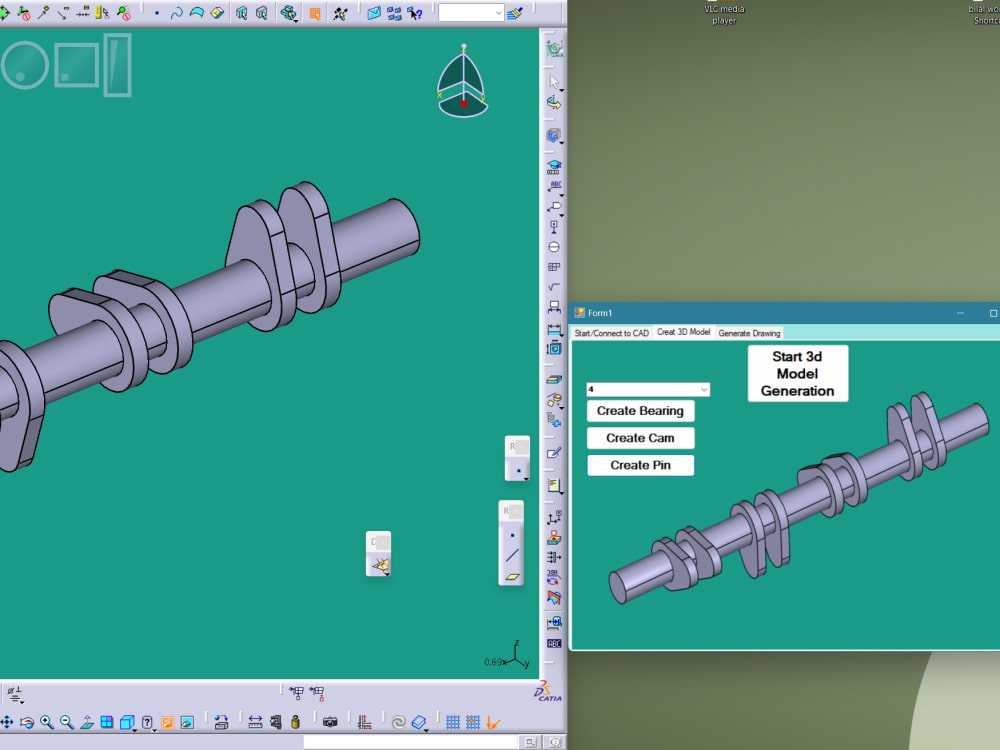This screenshot has width=1000, height=750.
Task: Open the Creat 3D Model tab
Action: click(x=684, y=332)
